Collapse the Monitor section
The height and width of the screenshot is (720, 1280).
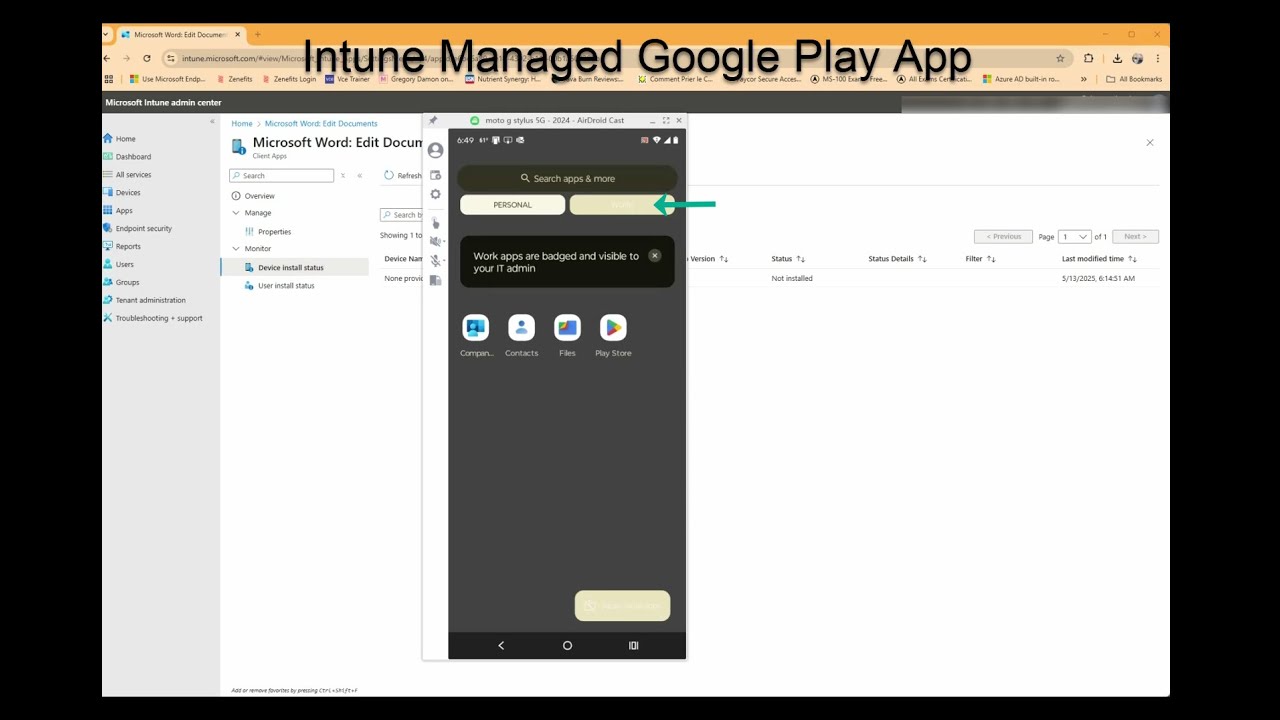236,249
